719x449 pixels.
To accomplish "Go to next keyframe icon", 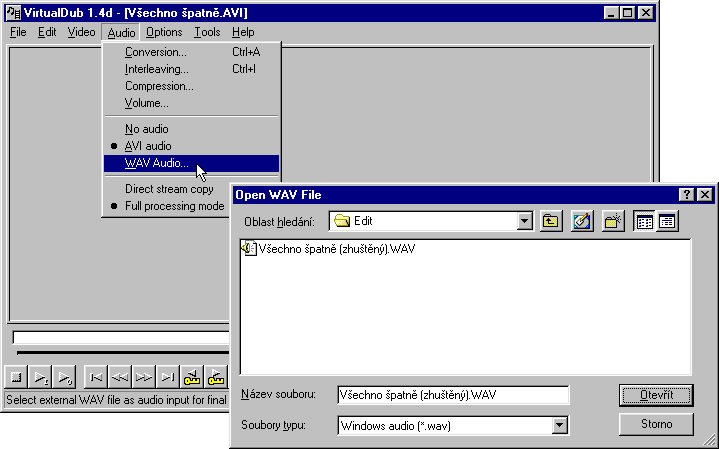I will pos(216,377).
